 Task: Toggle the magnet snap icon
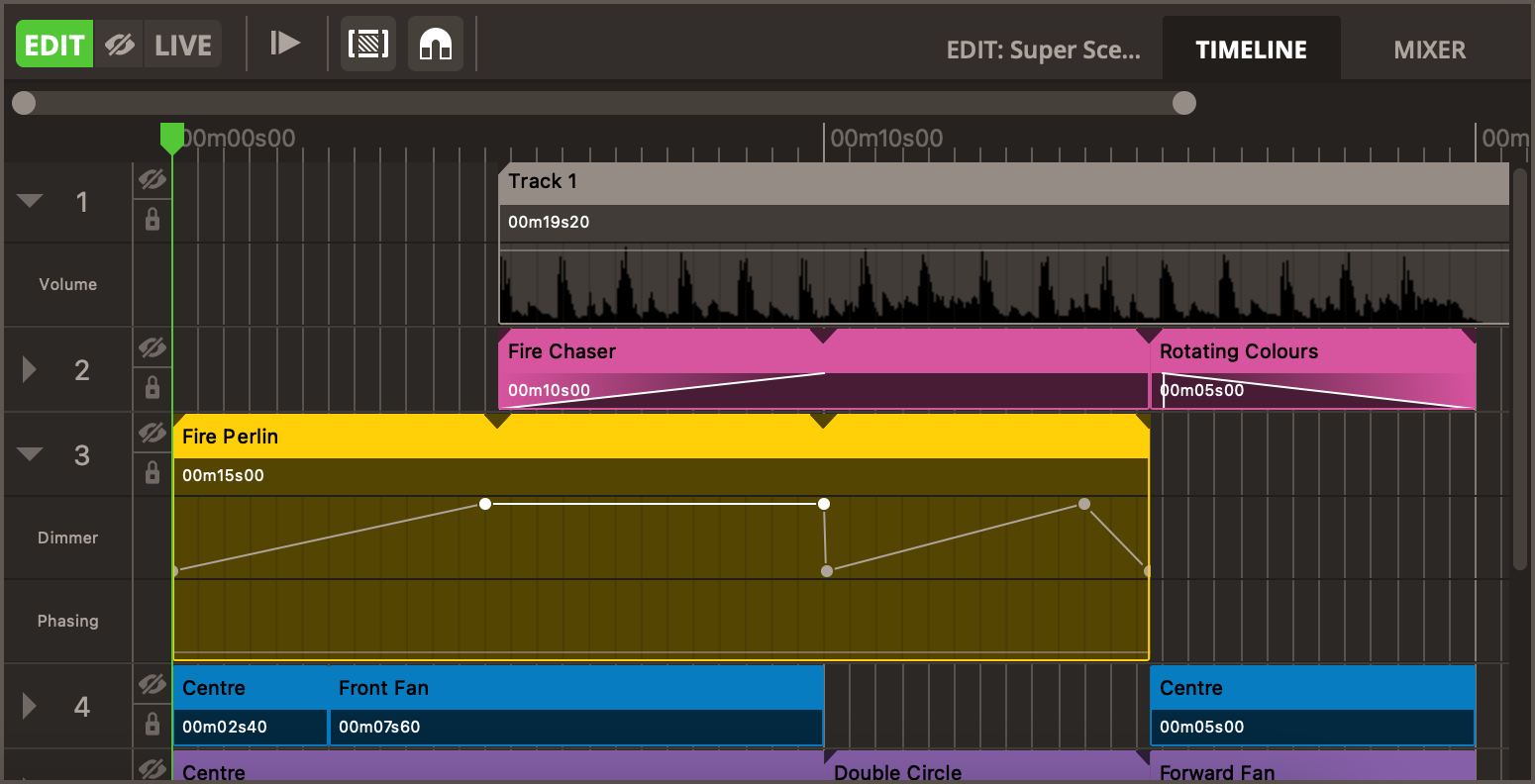click(x=436, y=44)
